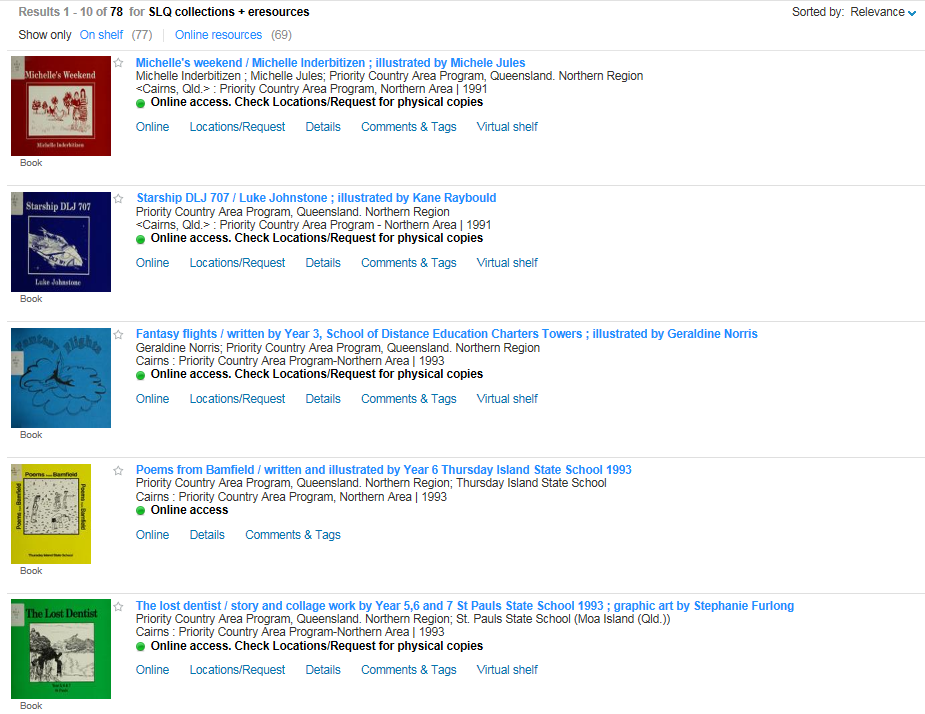Star the Starship DLJ 707 record

[118, 199]
